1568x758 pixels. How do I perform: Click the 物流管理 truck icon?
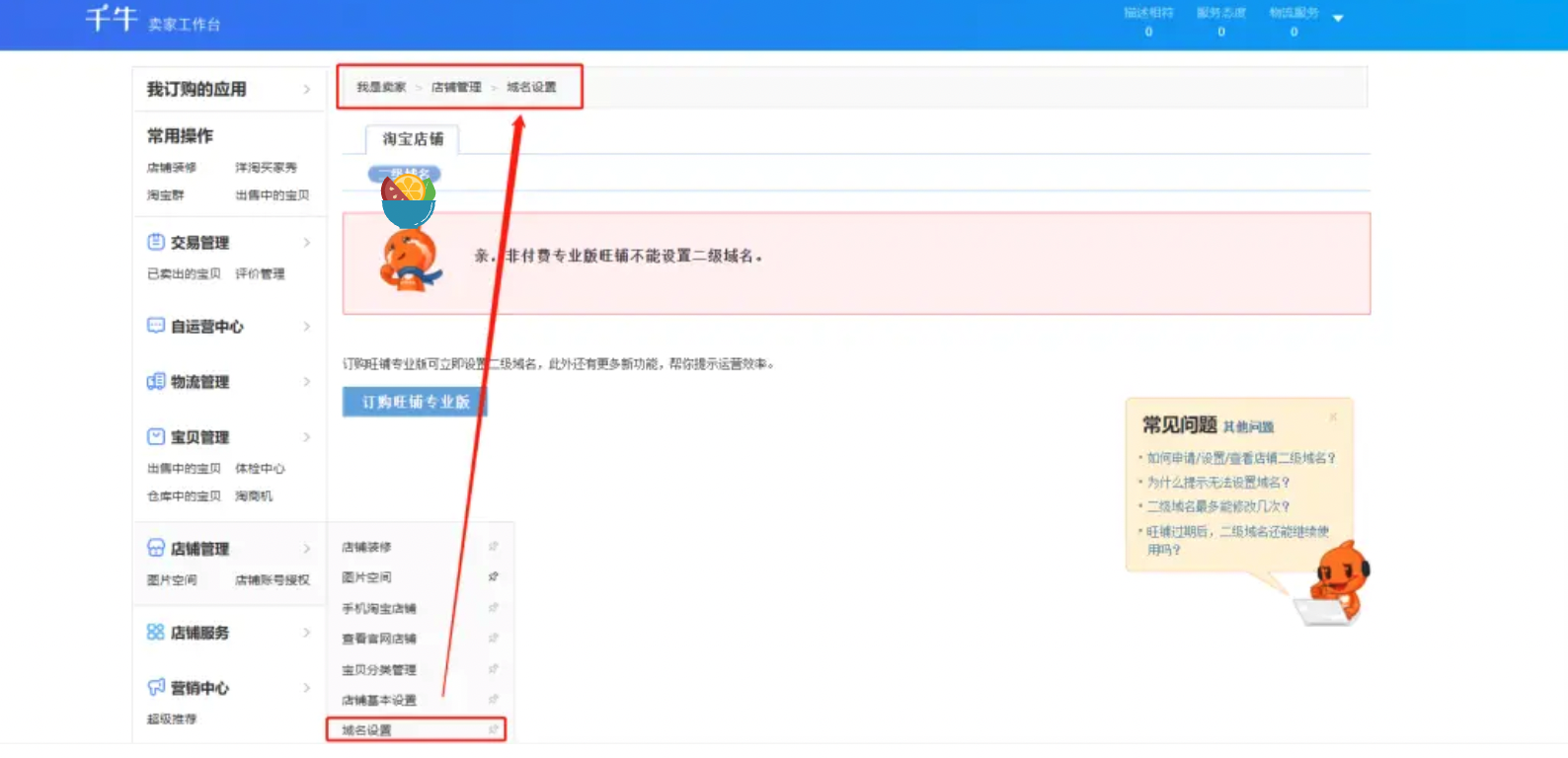[x=156, y=381]
